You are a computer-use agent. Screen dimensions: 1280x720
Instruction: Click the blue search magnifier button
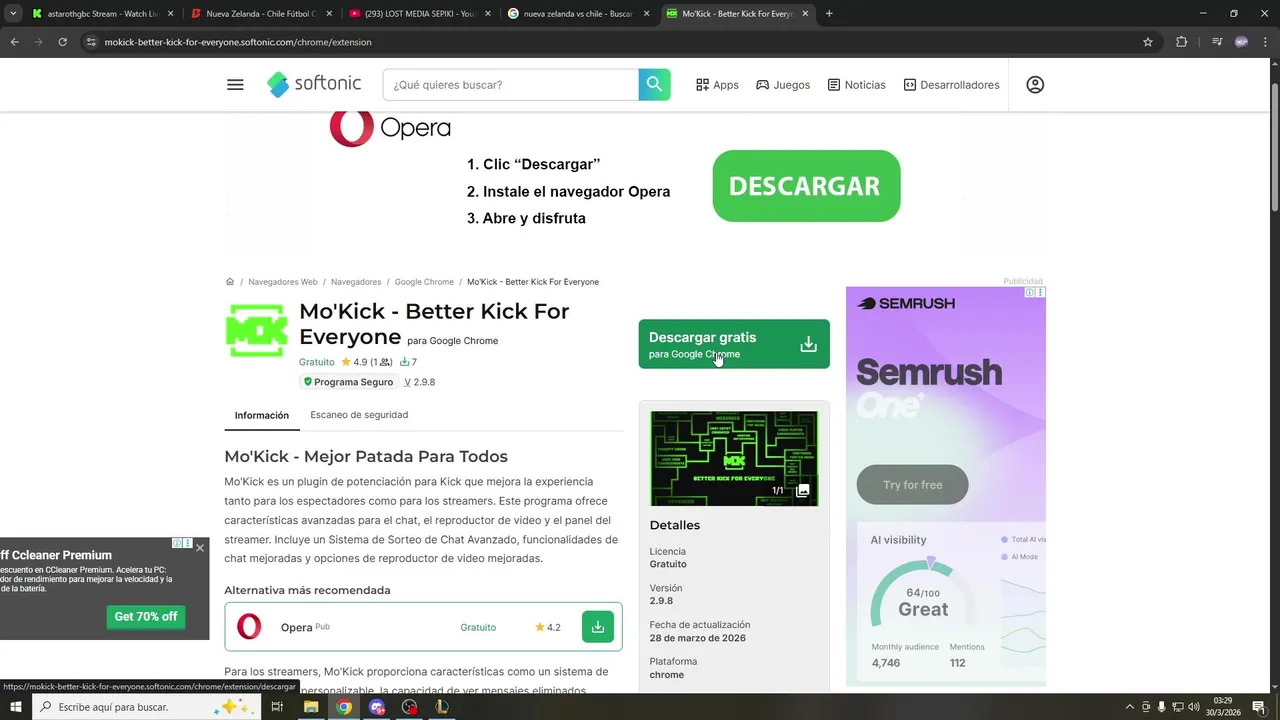click(x=654, y=85)
